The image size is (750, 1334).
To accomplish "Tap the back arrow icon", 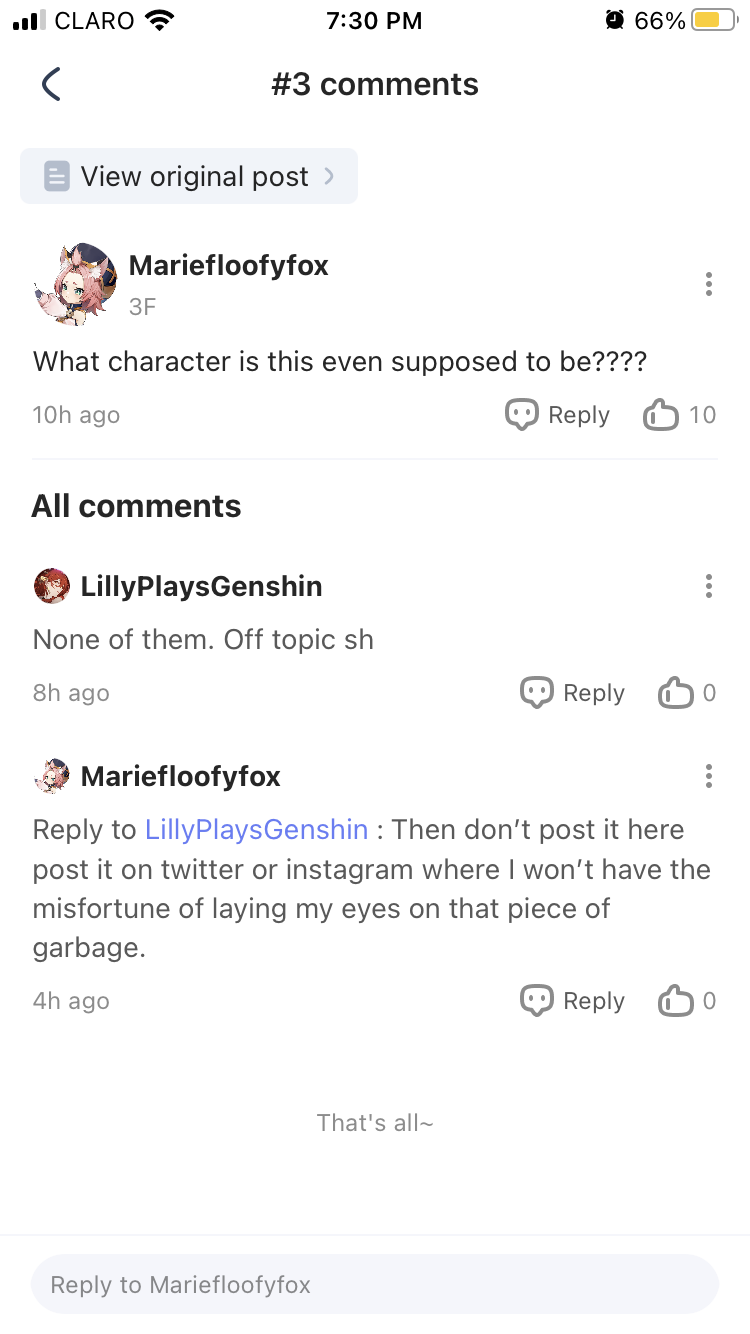I will (52, 85).
